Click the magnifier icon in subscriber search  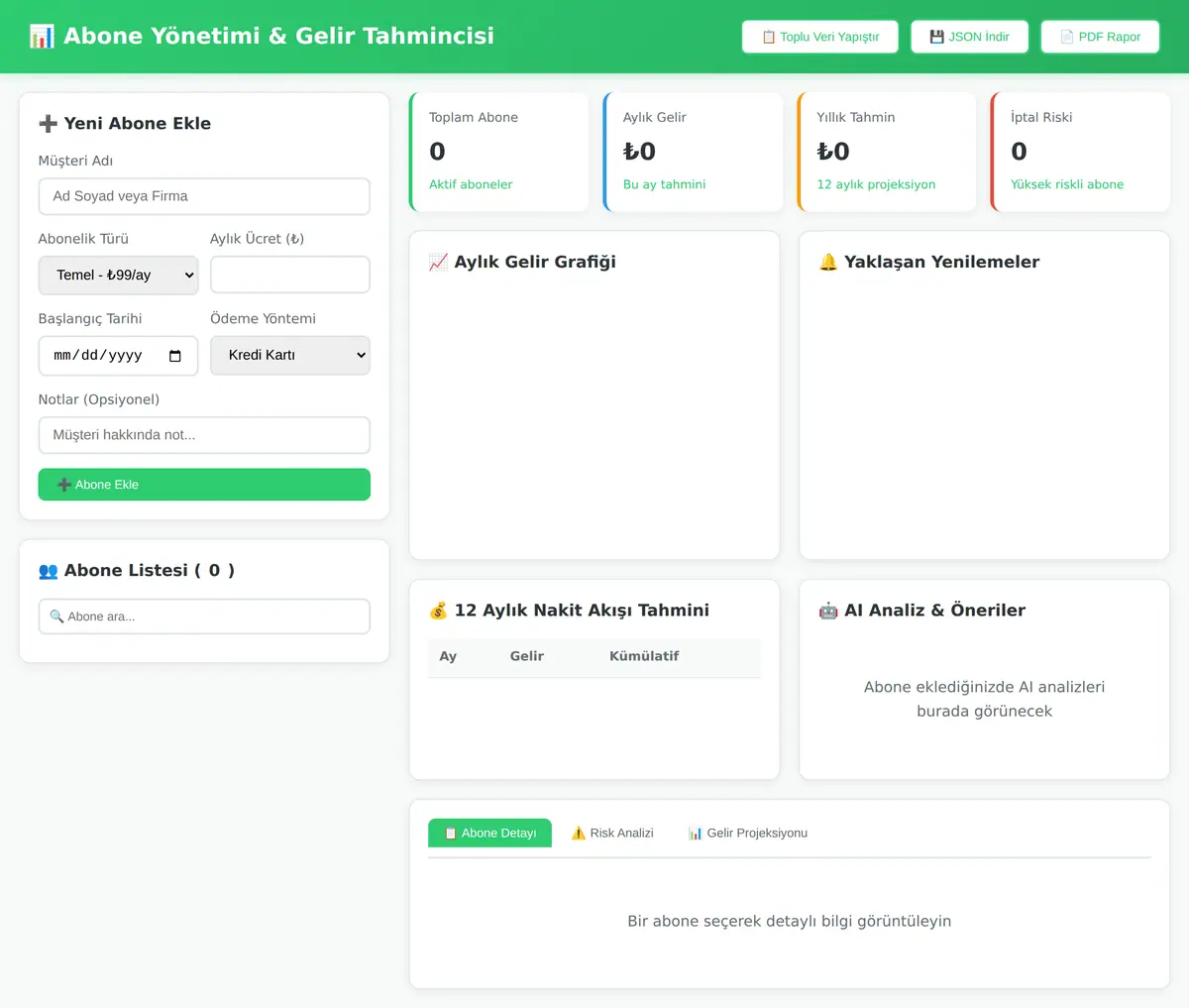tap(56, 616)
